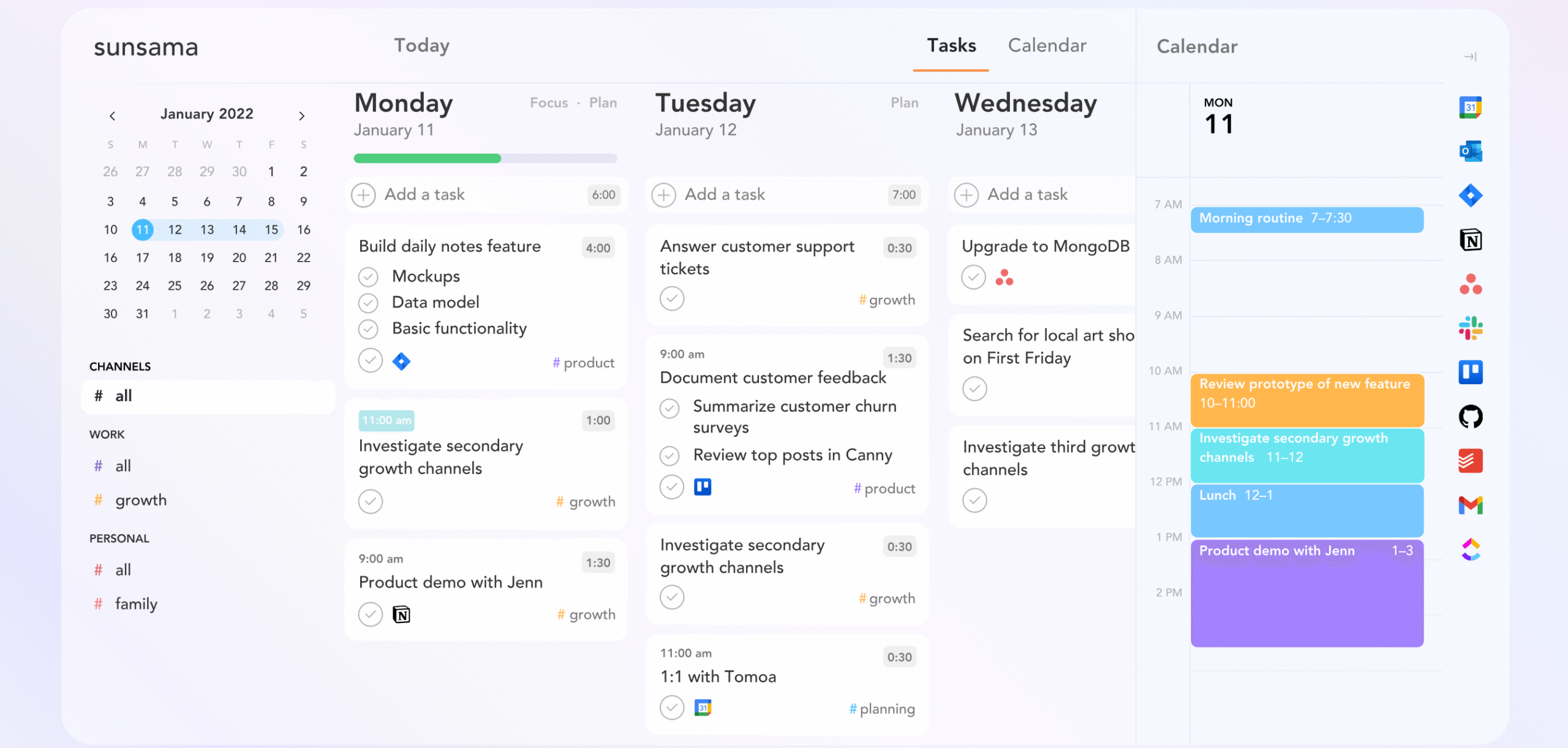Open Trello integration in right sidebar
Viewport: 1568px width, 748px height.
click(1470, 372)
